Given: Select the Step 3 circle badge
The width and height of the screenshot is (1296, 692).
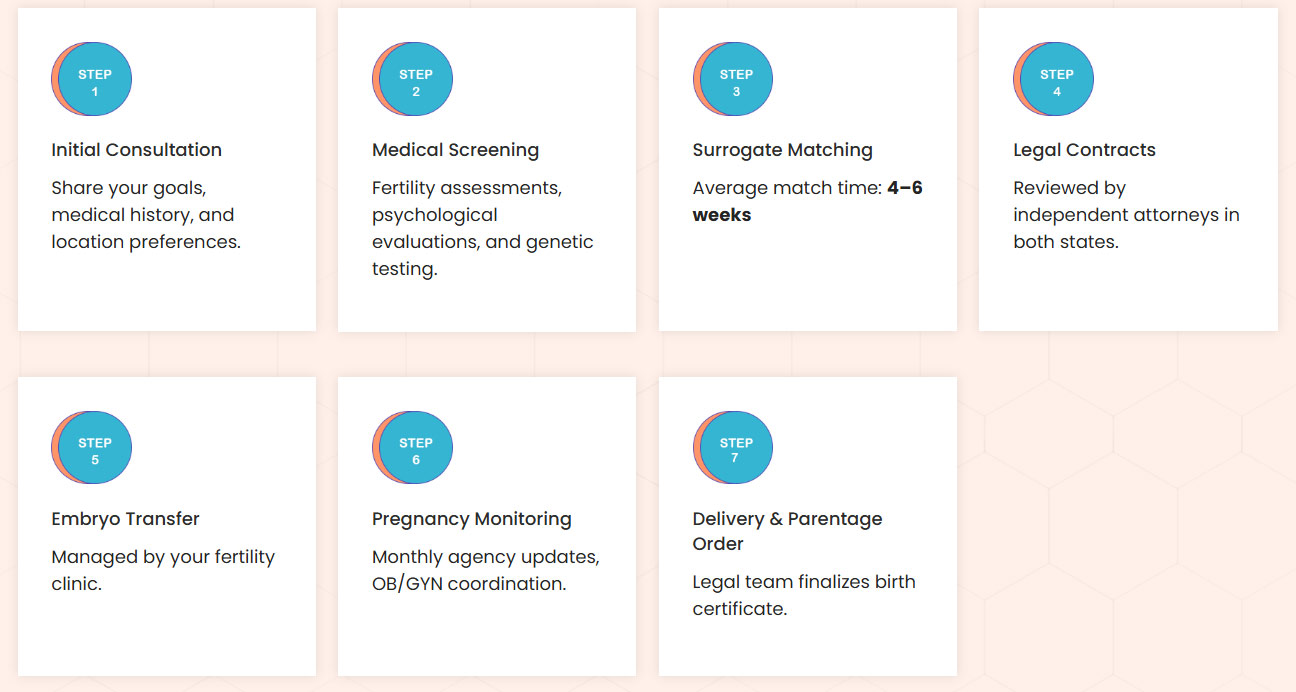Looking at the screenshot, I should pos(734,79).
